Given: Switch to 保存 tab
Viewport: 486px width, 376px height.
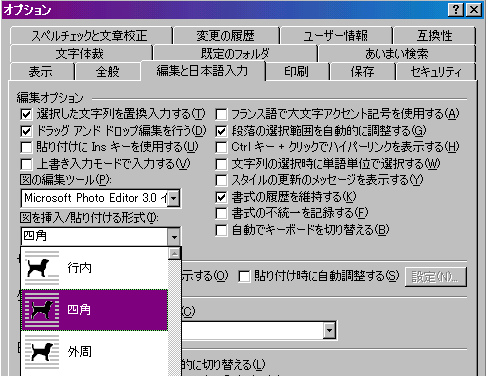Looking at the screenshot, I should point(362,71).
